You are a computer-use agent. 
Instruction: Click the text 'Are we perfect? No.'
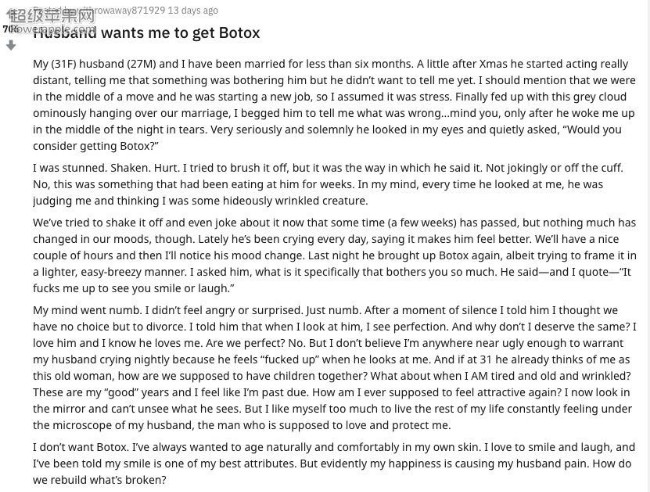(254, 343)
